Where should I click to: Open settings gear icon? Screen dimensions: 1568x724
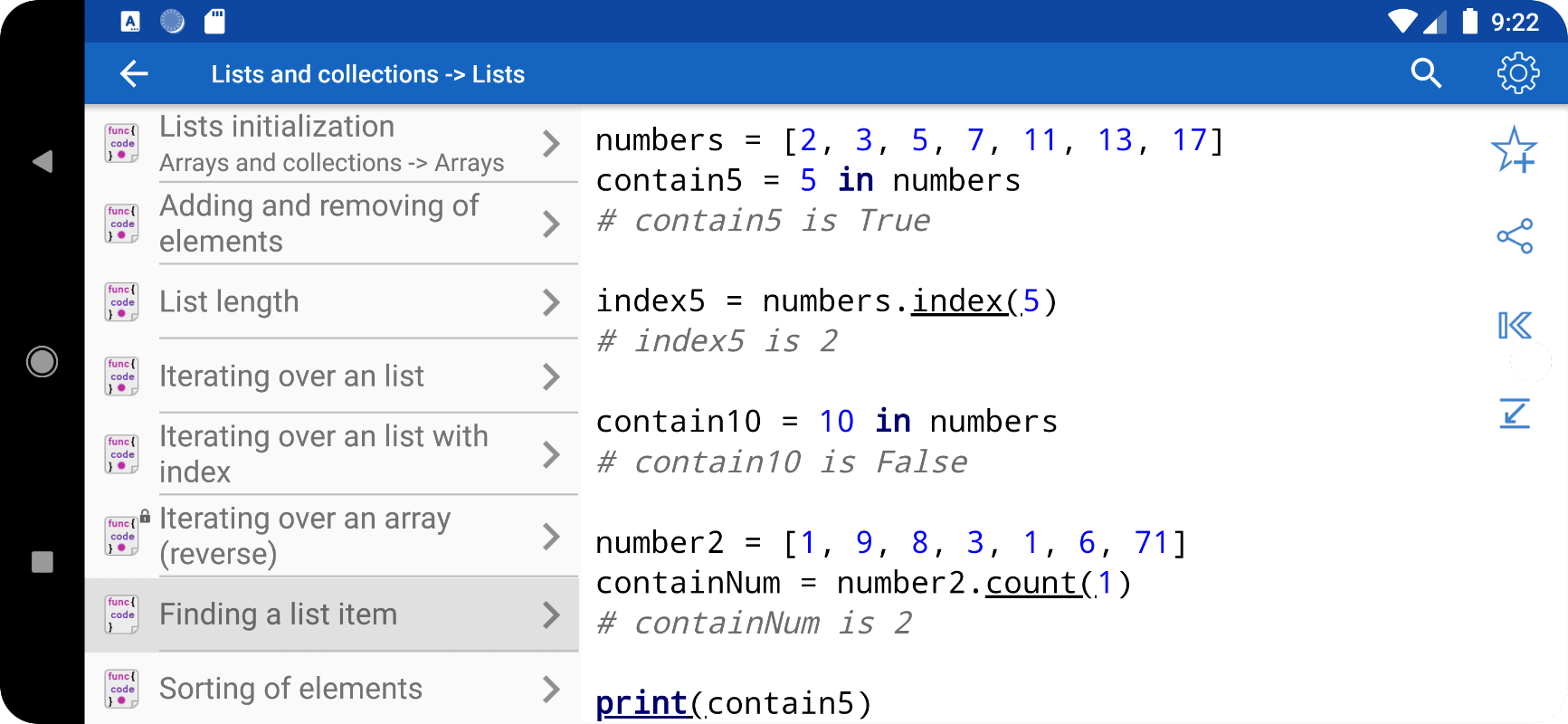[x=1517, y=73]
